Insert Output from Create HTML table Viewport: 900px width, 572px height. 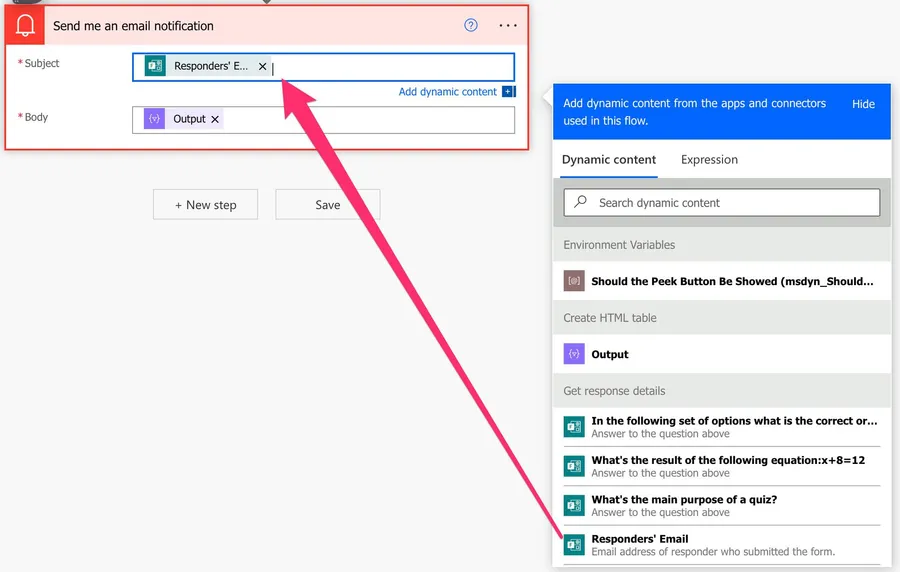click(x=610, y=354)
